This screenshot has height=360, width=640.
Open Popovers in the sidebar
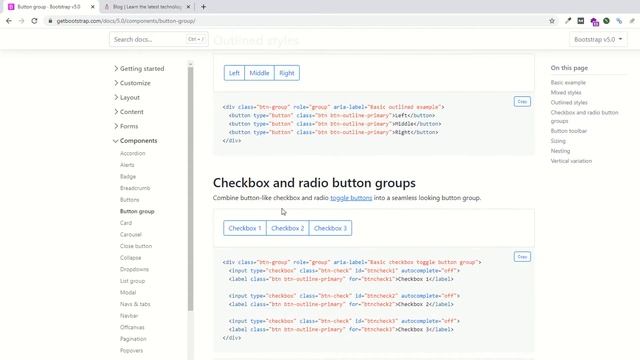[x=131, y=351]
